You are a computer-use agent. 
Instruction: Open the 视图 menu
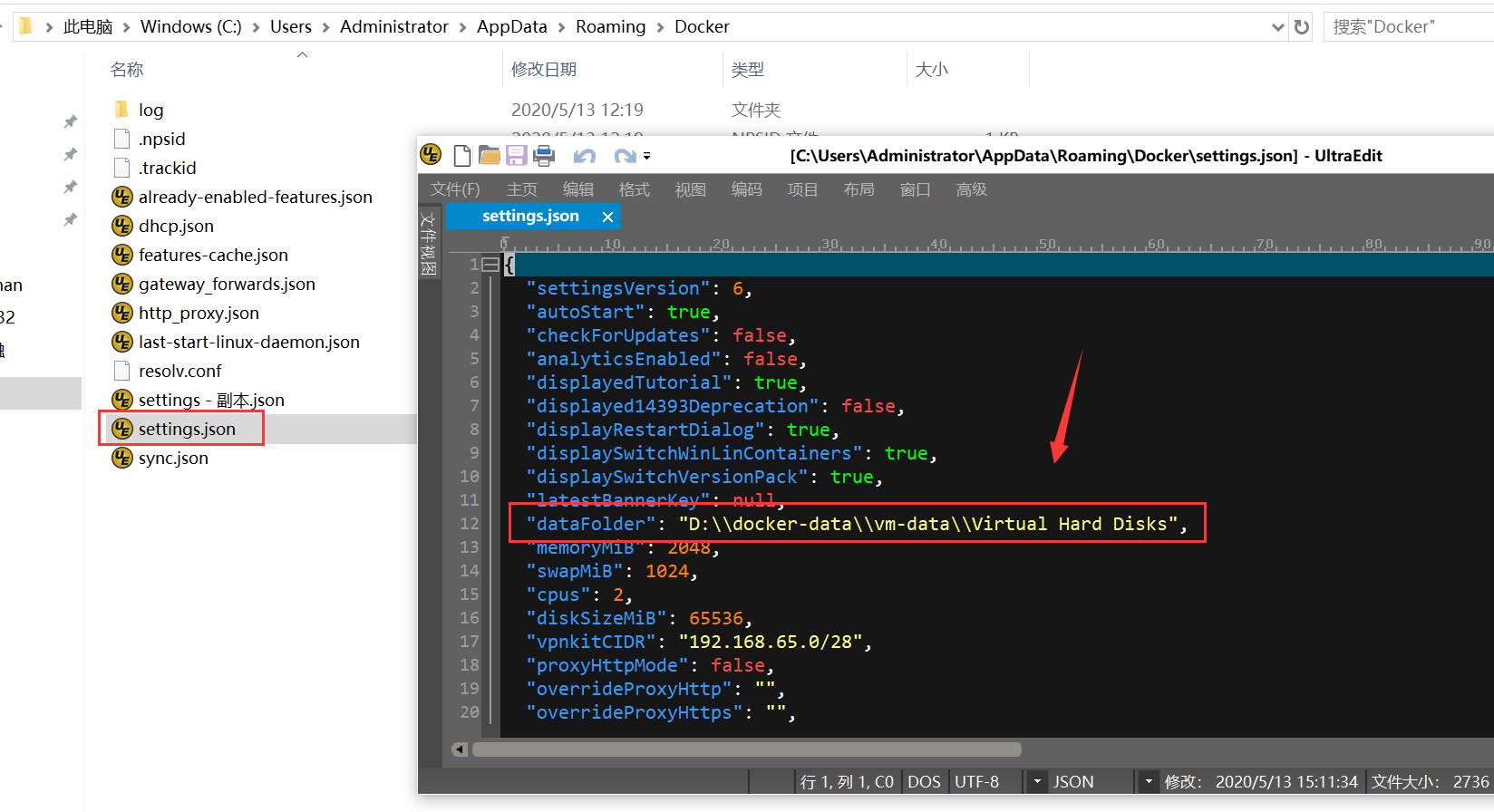pyautogui.click(x=691, y=189)
